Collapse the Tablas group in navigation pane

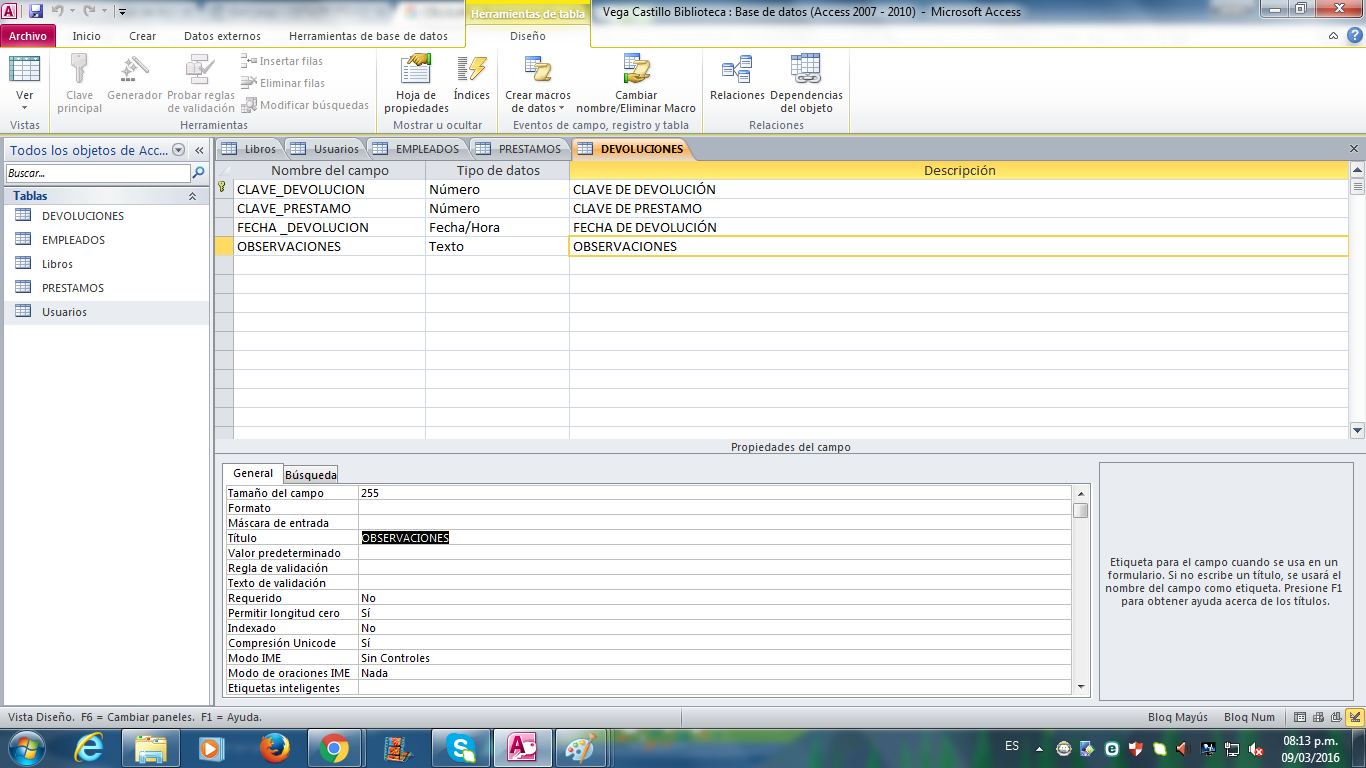[192, 196]
